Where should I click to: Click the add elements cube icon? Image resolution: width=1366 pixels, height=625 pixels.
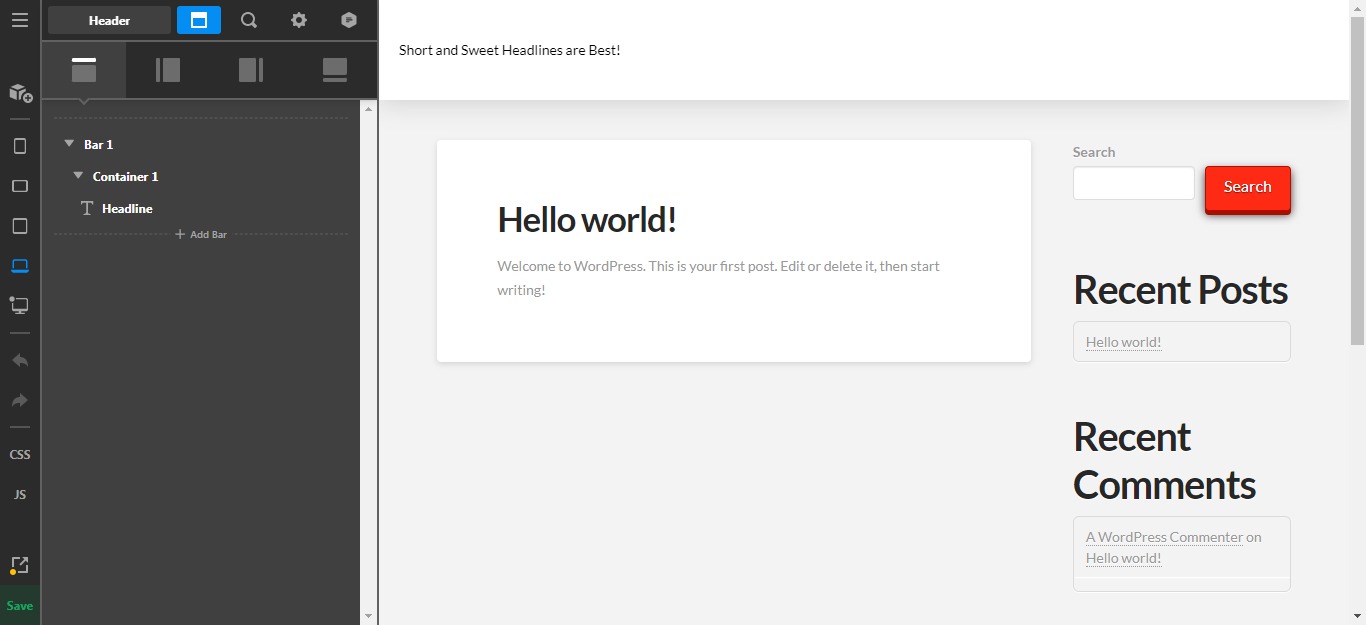click(x=20, y=93)
